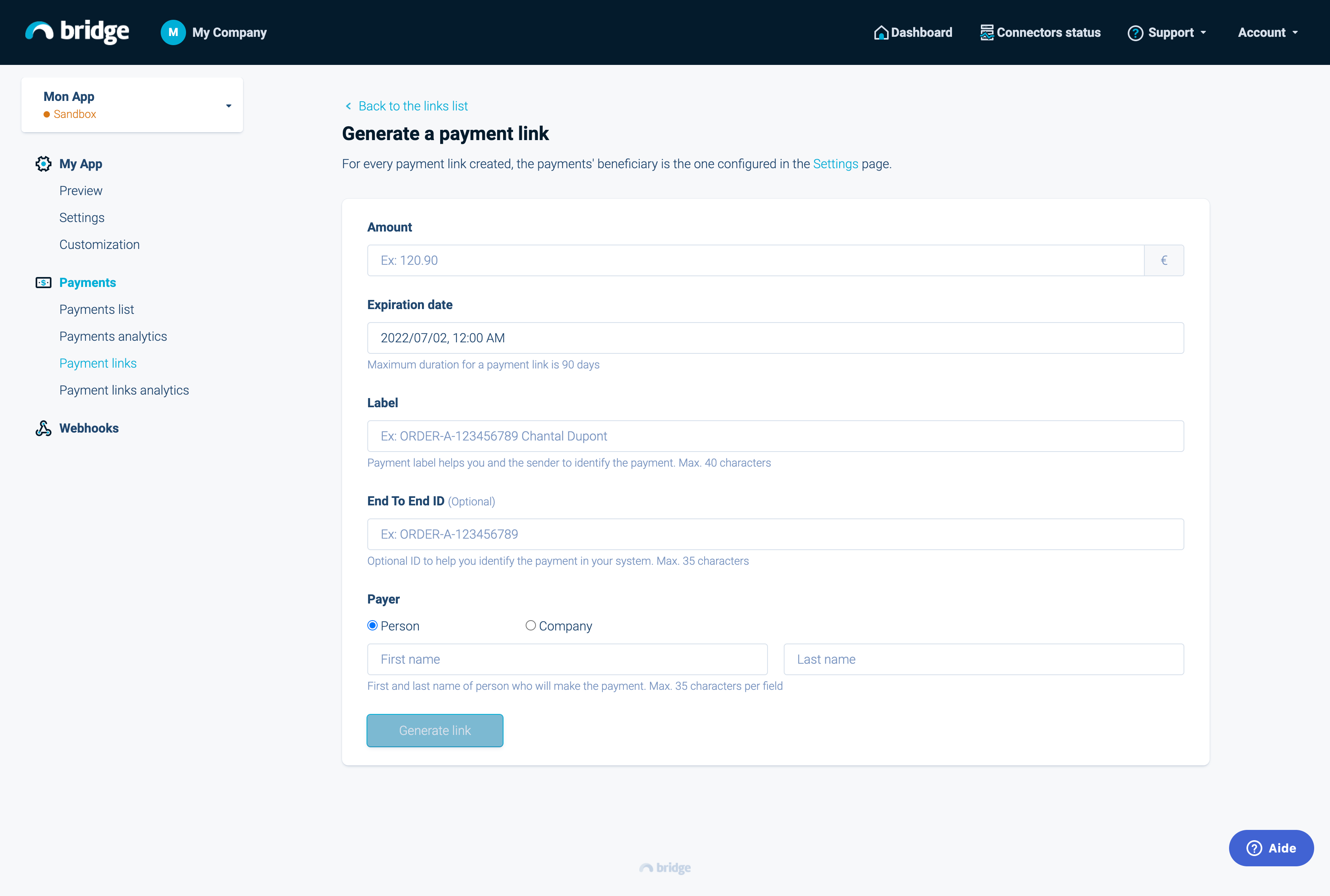Screen dimensions: 1330x896
Task: Click the Amount input field
Action: (x=755, y=260)
